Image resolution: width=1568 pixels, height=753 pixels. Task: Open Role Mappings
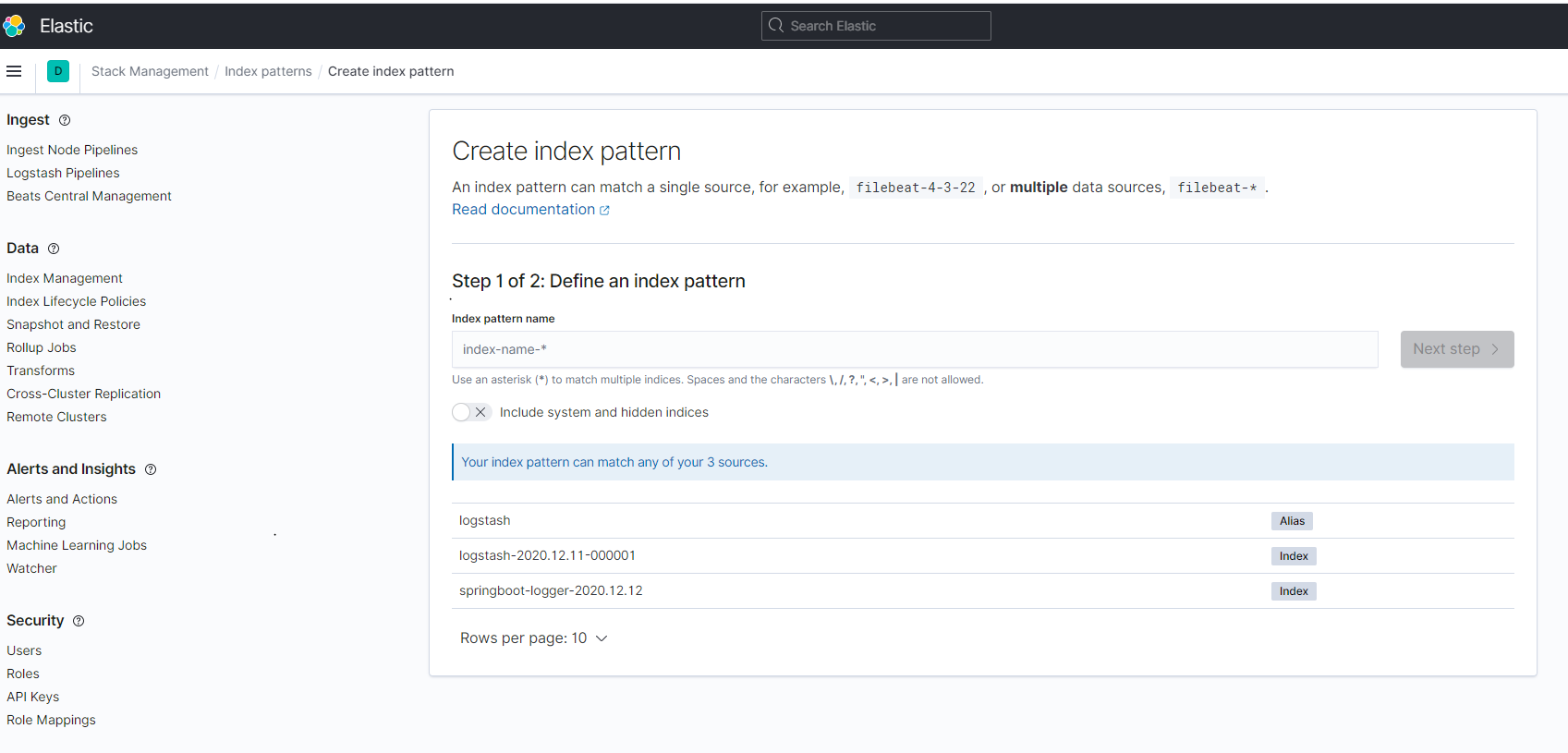(51, 720)
